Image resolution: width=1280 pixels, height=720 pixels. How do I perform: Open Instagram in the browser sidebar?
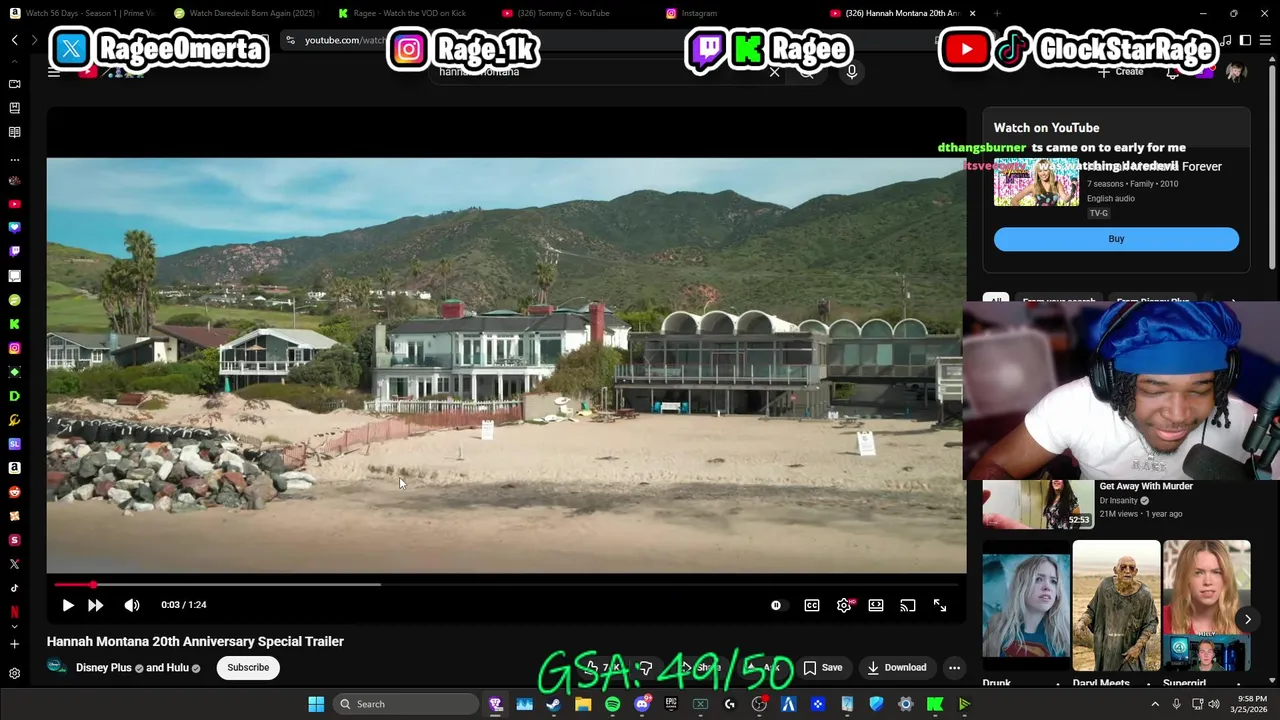tap(14, 348)
